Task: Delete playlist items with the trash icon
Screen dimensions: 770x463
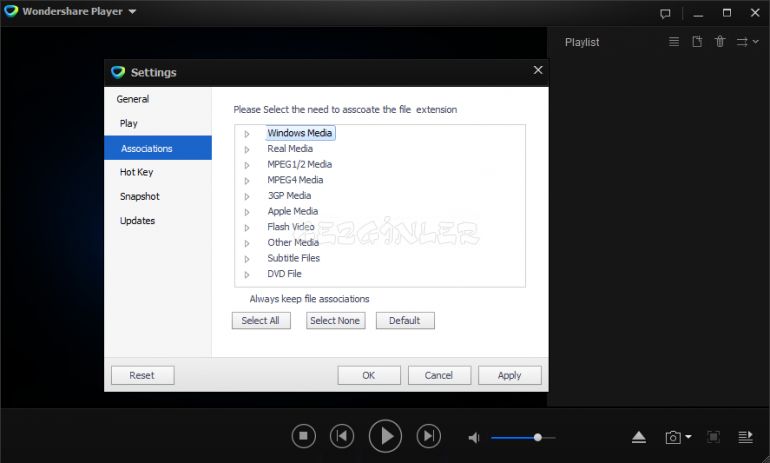Action: point(720,42)
